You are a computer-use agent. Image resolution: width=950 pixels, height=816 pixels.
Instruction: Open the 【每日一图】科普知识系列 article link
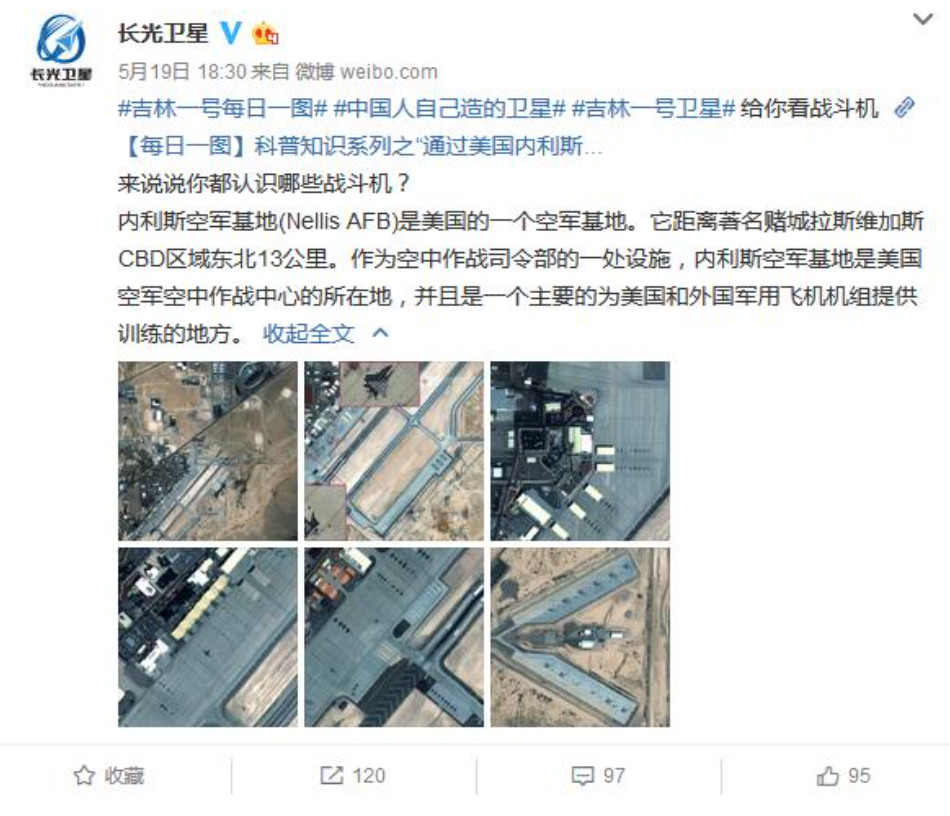(360, 146)
